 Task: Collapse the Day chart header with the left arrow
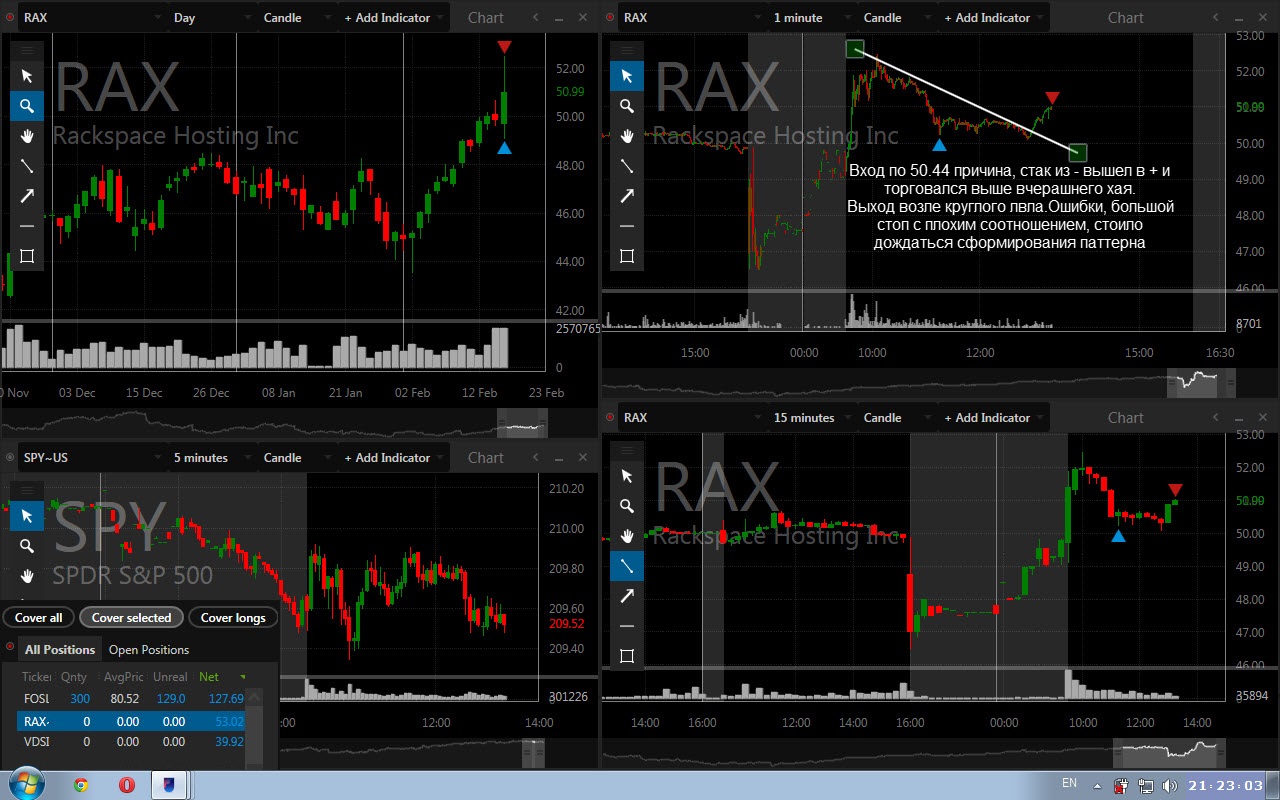tap(535, 17)
